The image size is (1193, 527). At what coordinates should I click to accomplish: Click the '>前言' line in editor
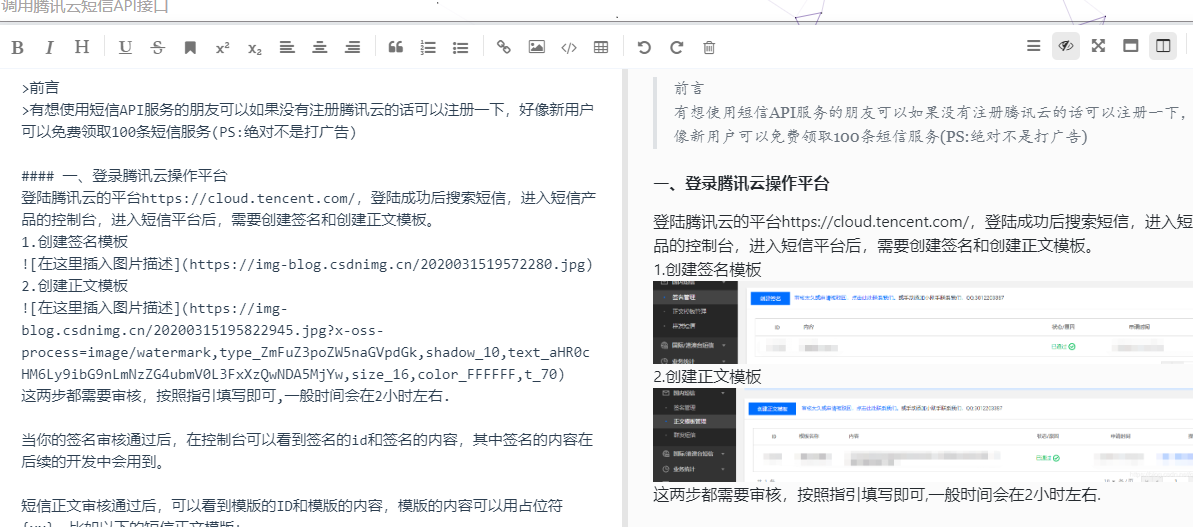point(40,88)
